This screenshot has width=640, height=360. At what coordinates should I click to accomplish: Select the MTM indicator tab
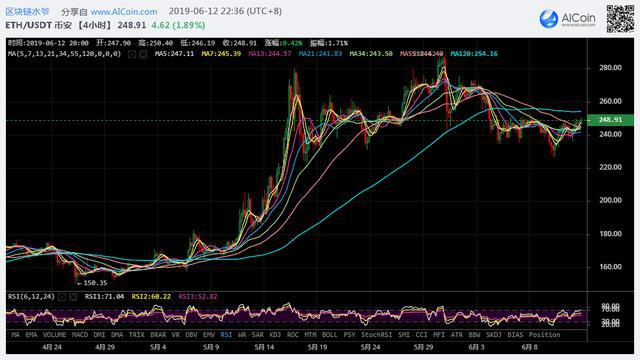coord(310,335)
